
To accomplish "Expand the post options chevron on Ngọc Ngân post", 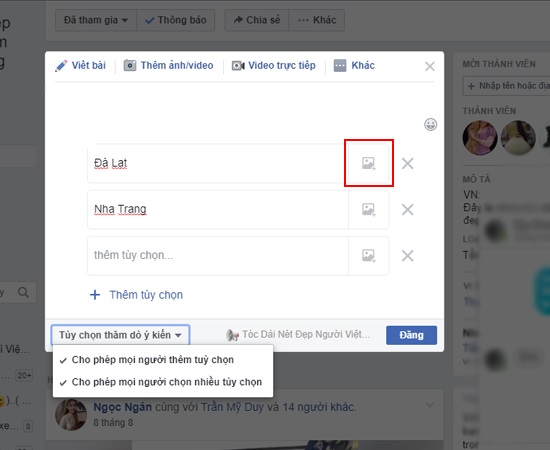I will click(430, 405).
